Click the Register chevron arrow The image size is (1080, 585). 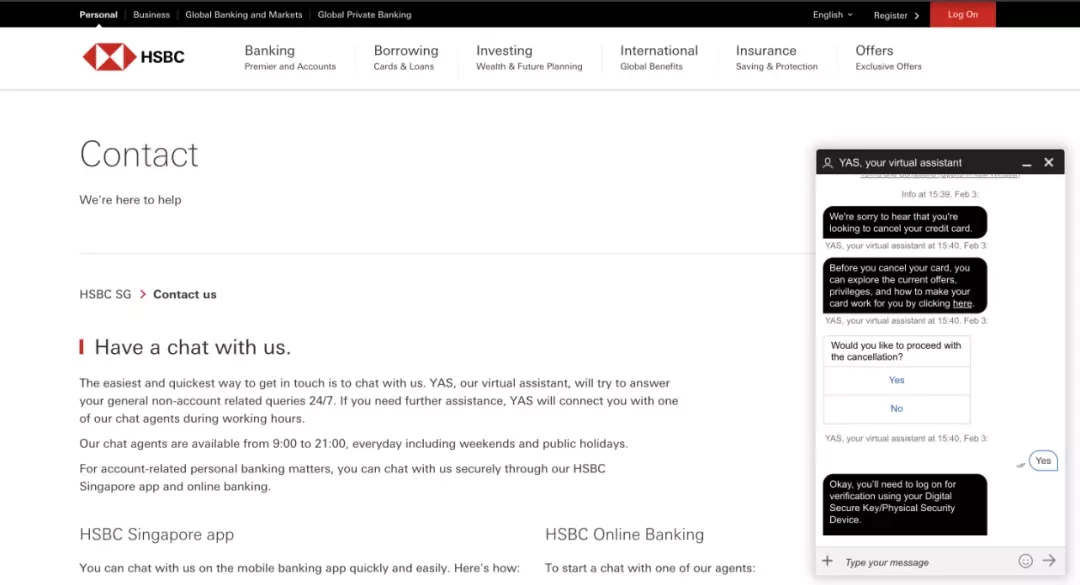click(x=917, y=15)
